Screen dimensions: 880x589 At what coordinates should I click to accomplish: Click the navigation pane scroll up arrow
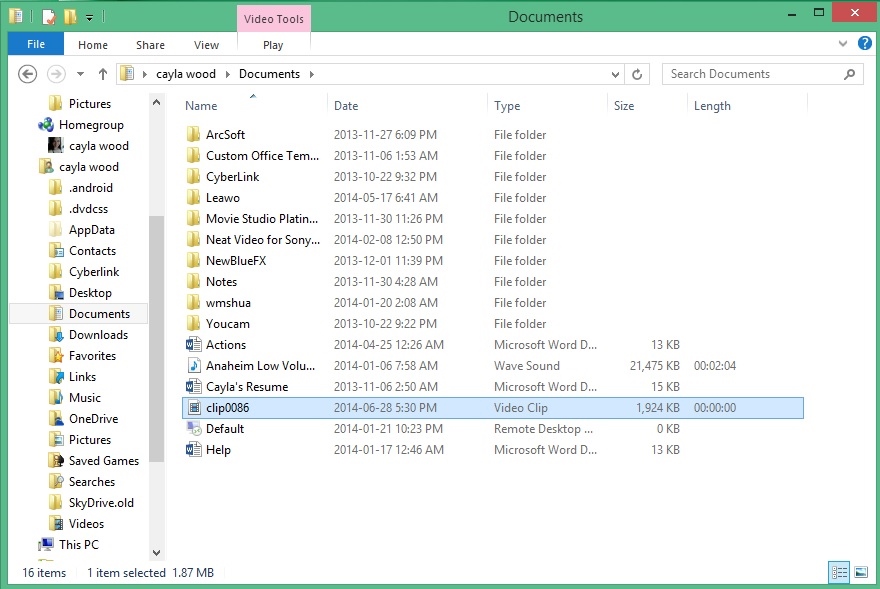tap(157, 102)
